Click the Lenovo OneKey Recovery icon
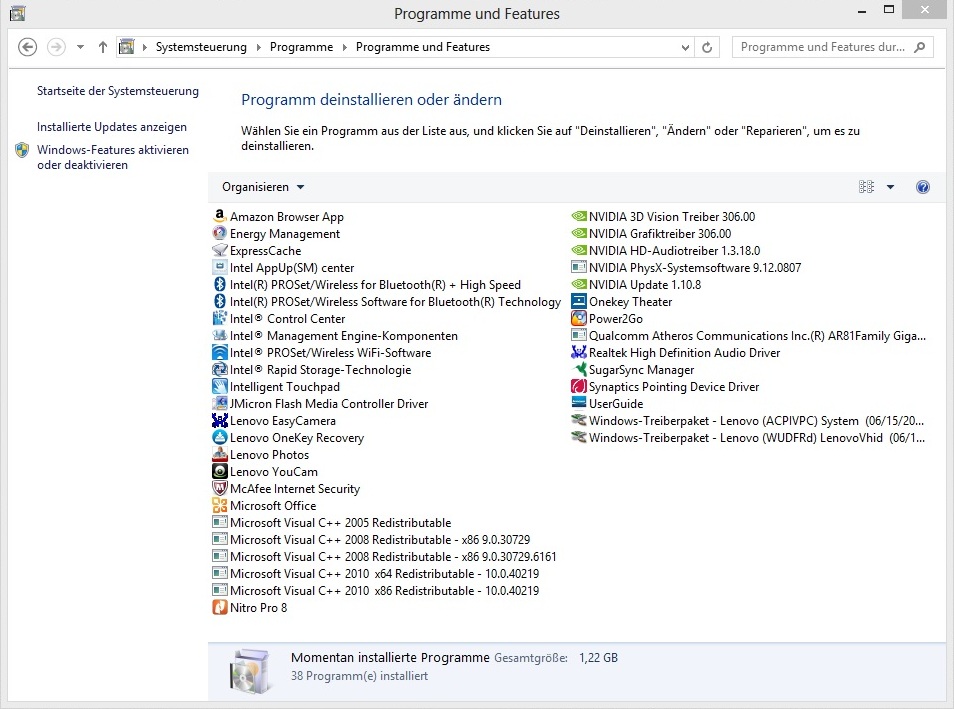 pyautogui.click(x=220, y=438)
